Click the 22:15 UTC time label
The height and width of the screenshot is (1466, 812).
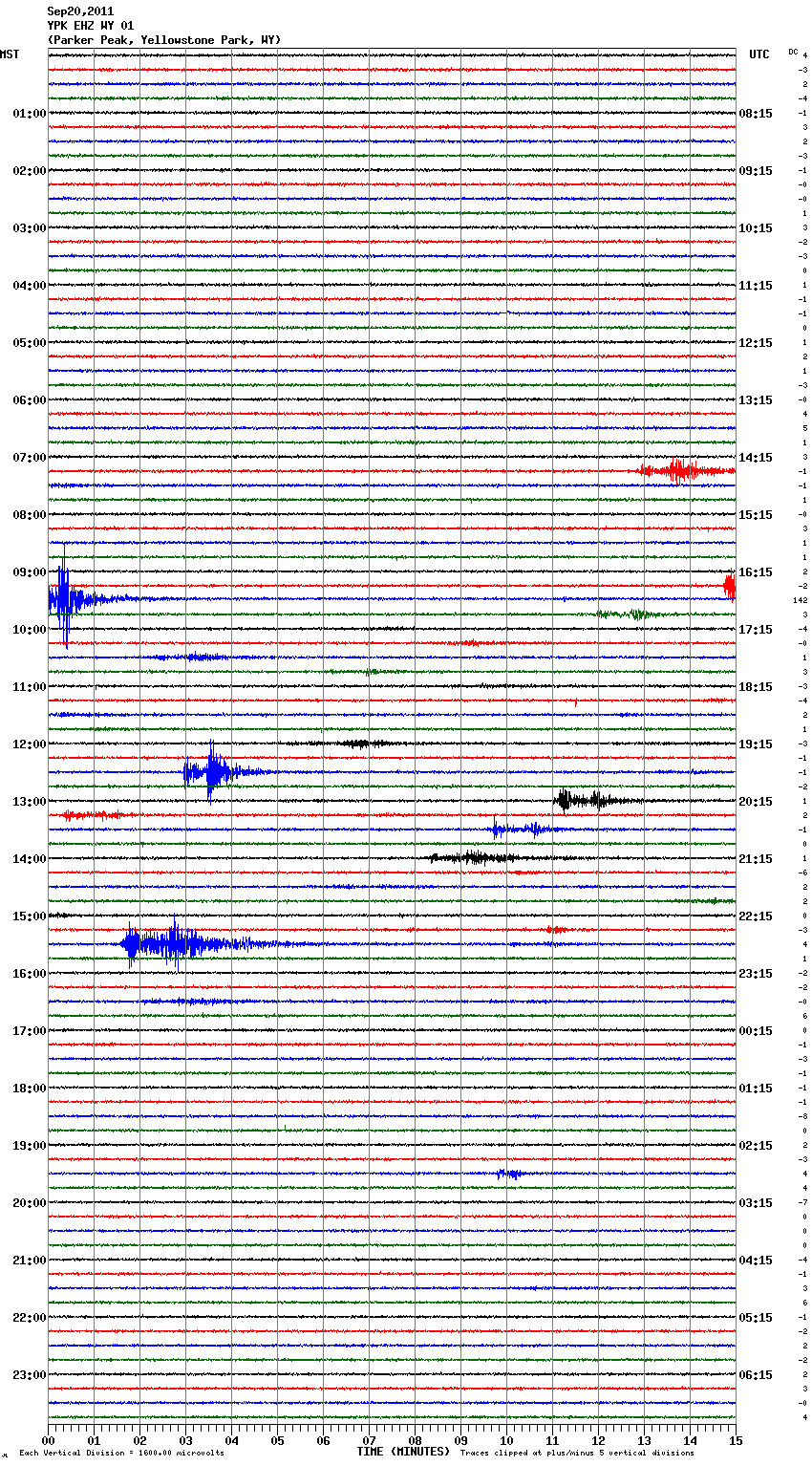point(756,916)
